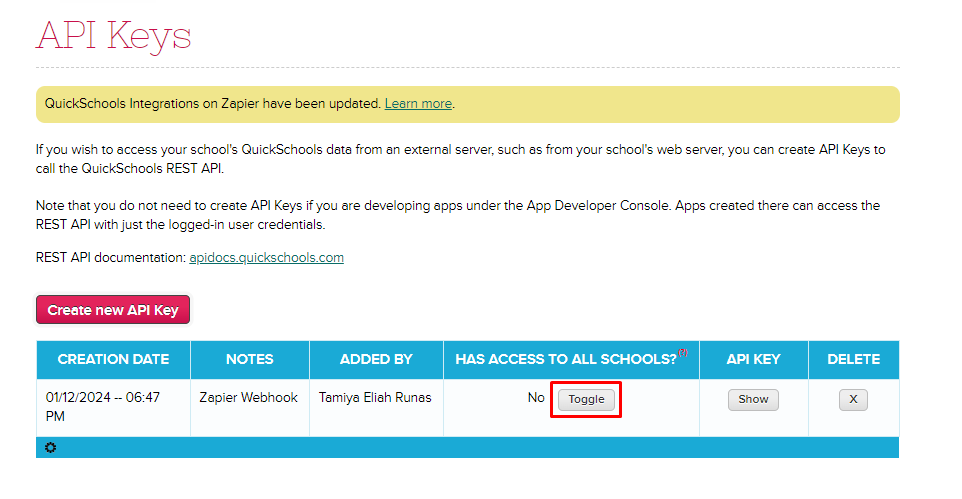Click the API Keys page heading

point(114,36)
